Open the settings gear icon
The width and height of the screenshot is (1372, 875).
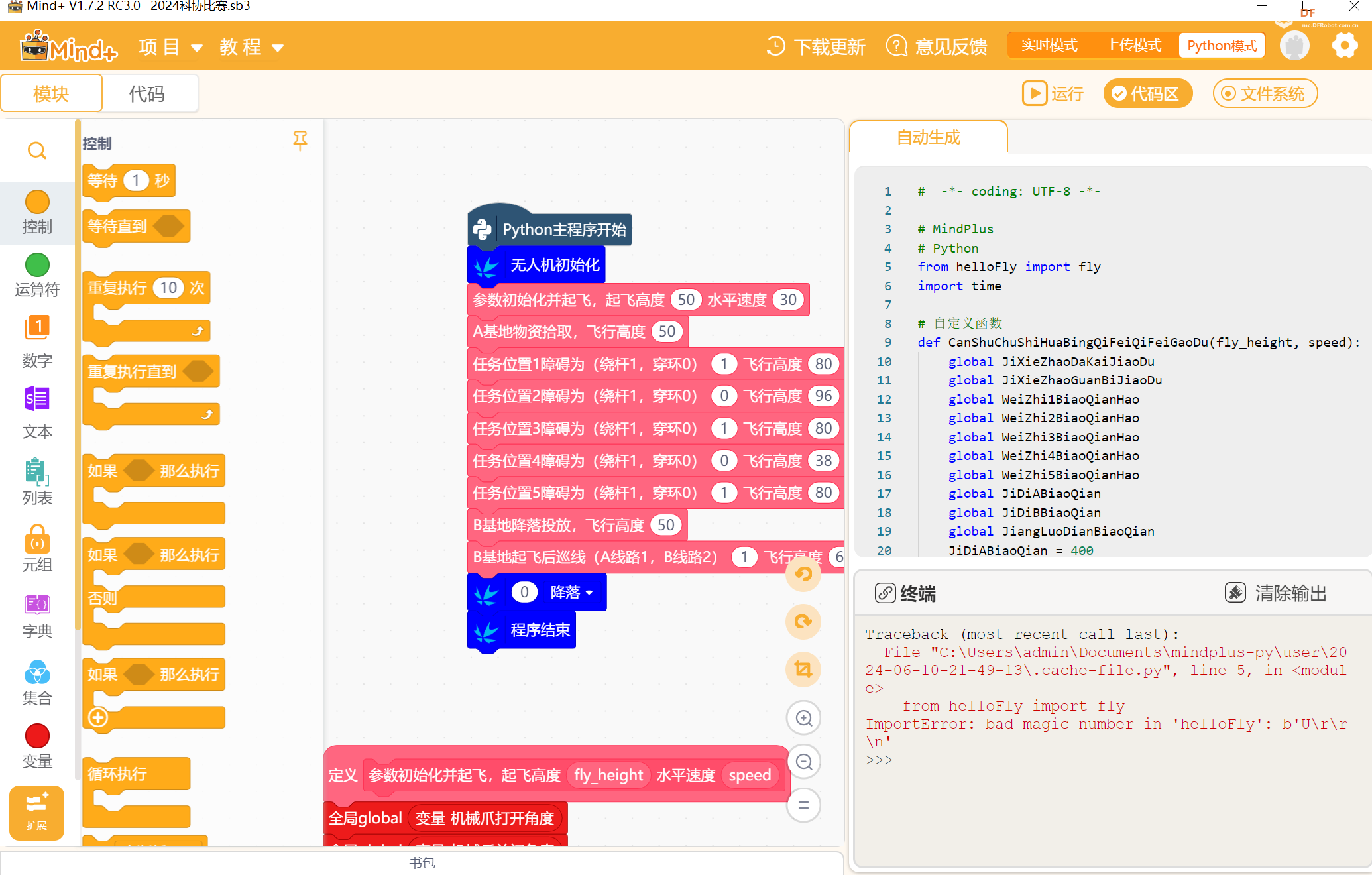[1344, 46]
